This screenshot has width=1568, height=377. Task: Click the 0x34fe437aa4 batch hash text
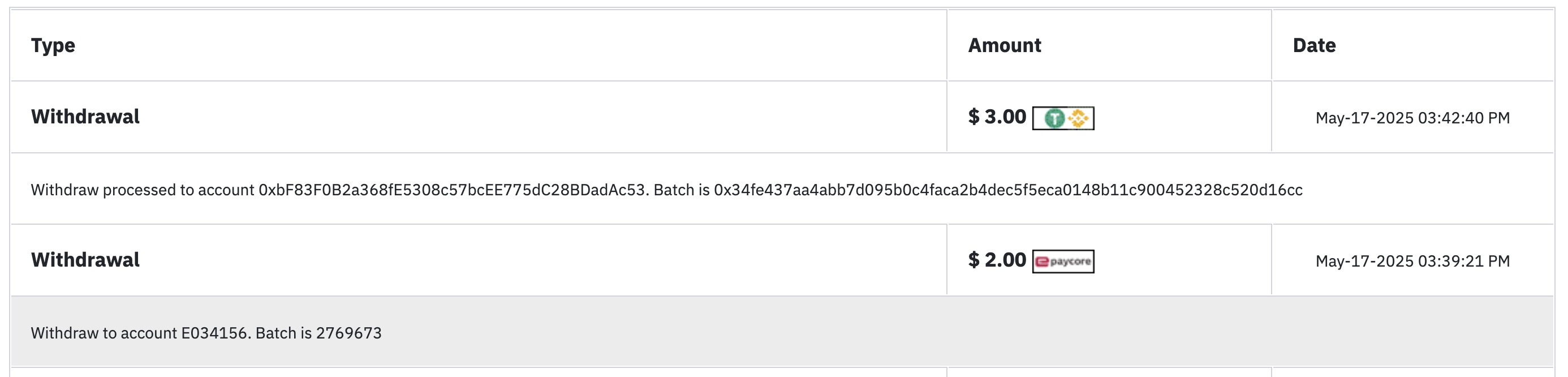click(1008, 190)
